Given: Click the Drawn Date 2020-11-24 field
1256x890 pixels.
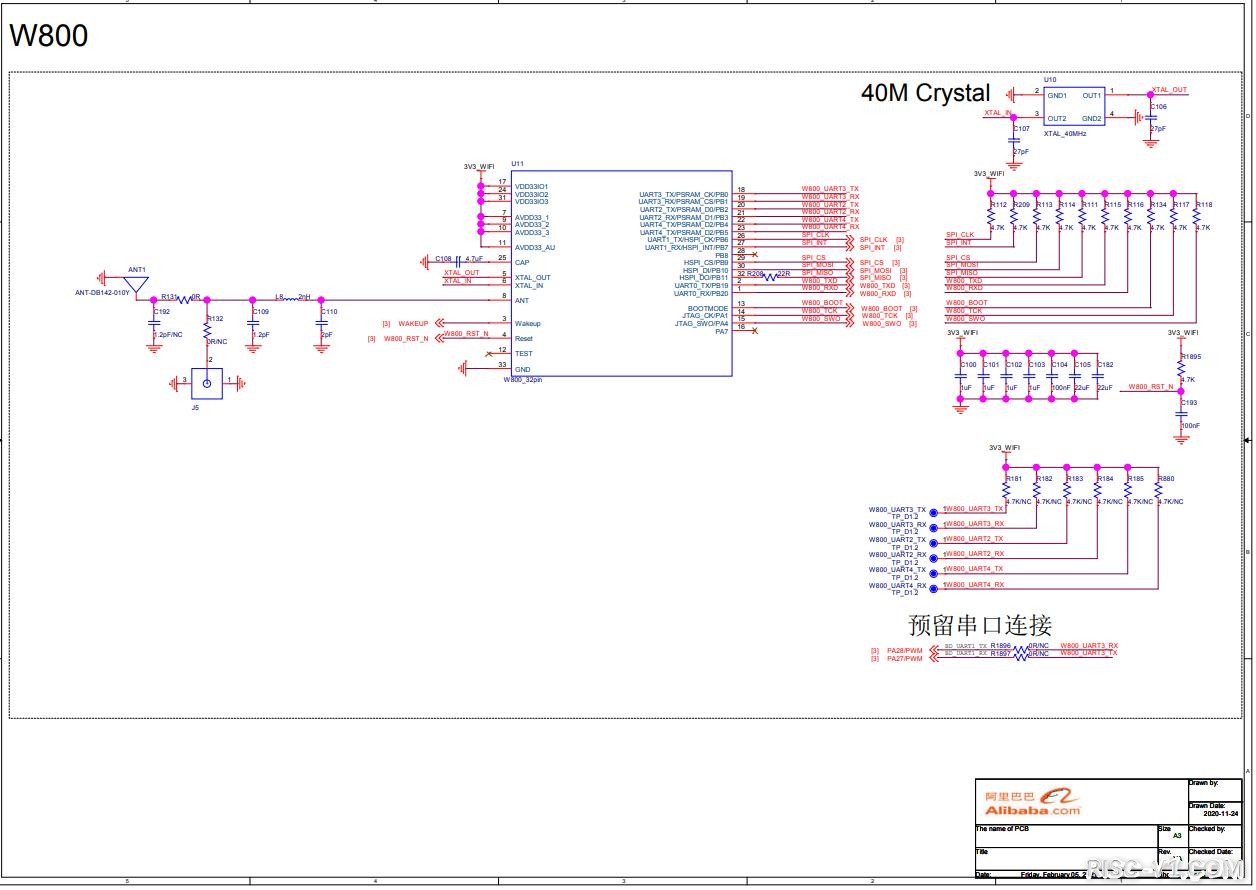Looking at the screenshot, I should click(1214, 809).
